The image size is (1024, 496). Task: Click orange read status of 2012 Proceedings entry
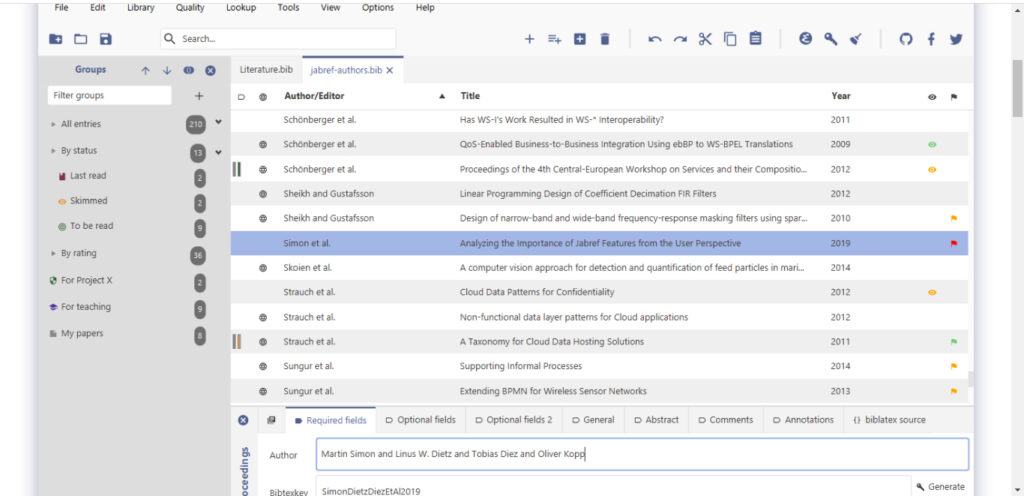tap(932, 170)
